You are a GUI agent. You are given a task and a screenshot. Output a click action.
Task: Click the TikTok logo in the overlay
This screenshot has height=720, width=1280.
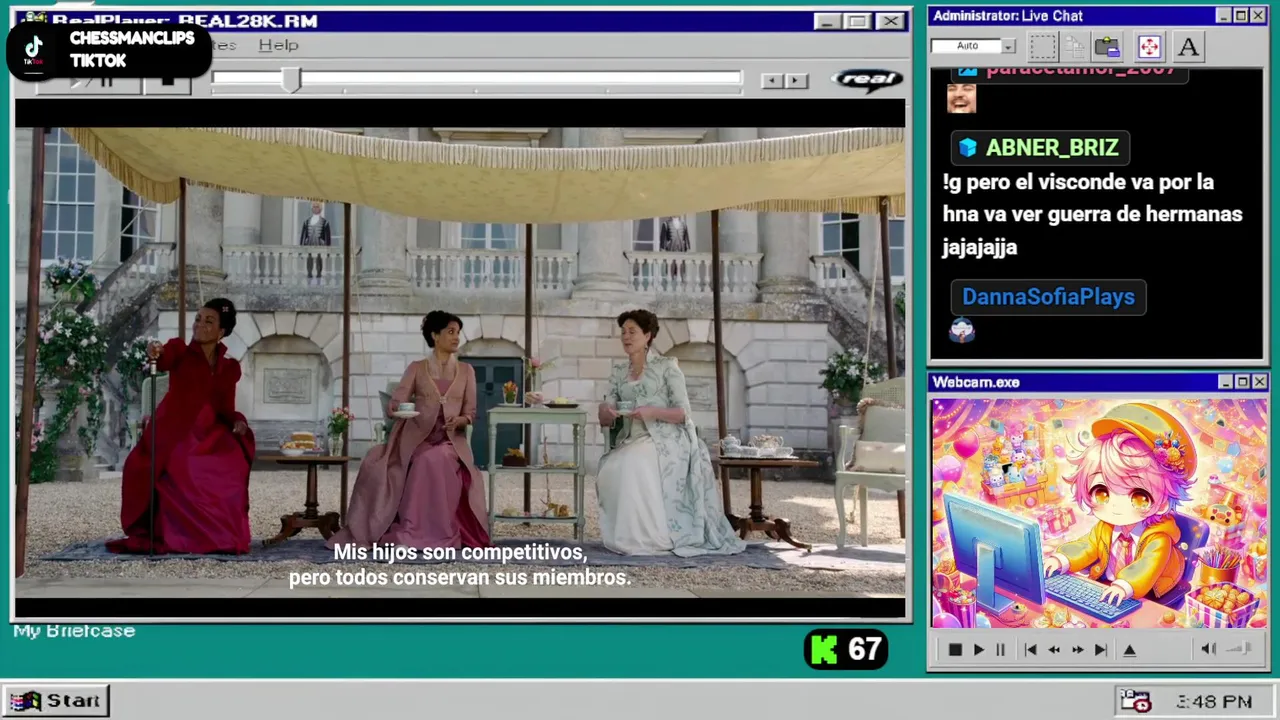33,49
